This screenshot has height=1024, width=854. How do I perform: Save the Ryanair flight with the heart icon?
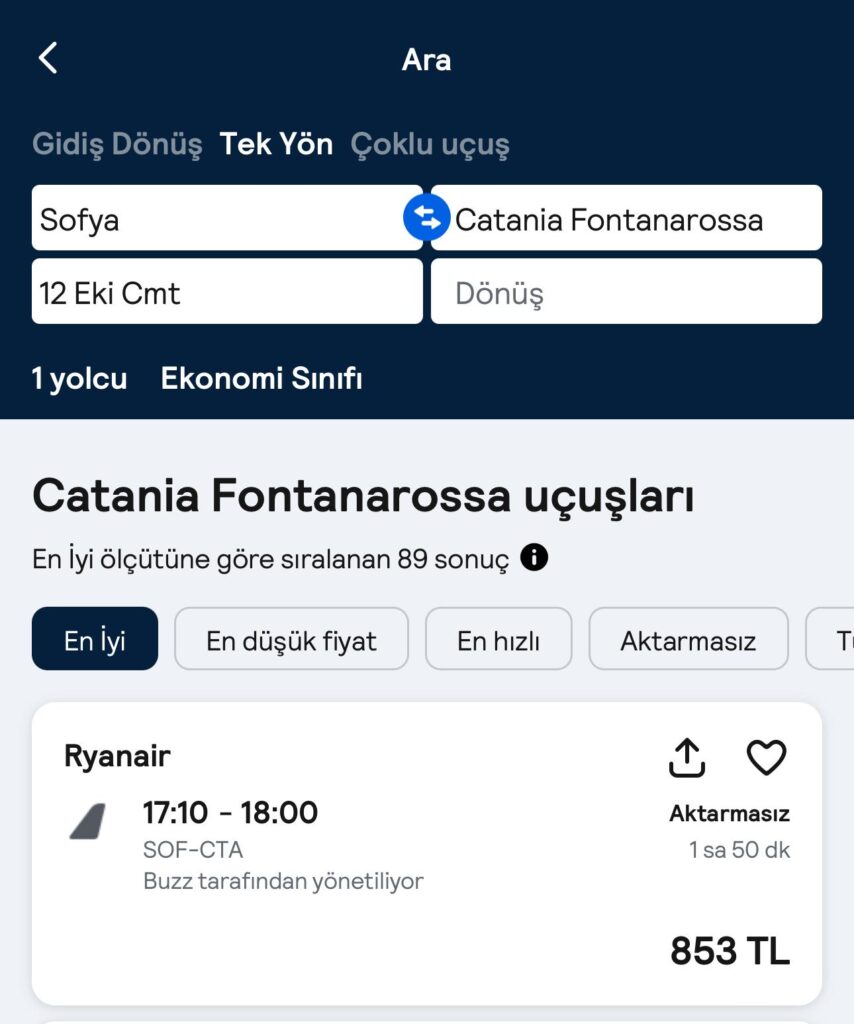tap(766, 758)
